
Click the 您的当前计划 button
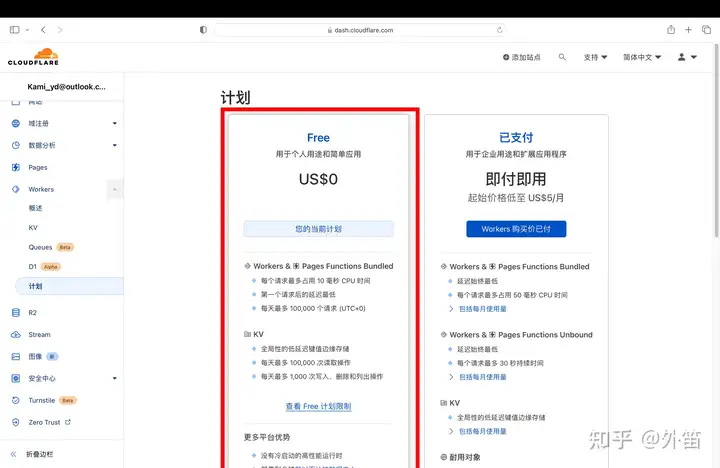(318, 229)
